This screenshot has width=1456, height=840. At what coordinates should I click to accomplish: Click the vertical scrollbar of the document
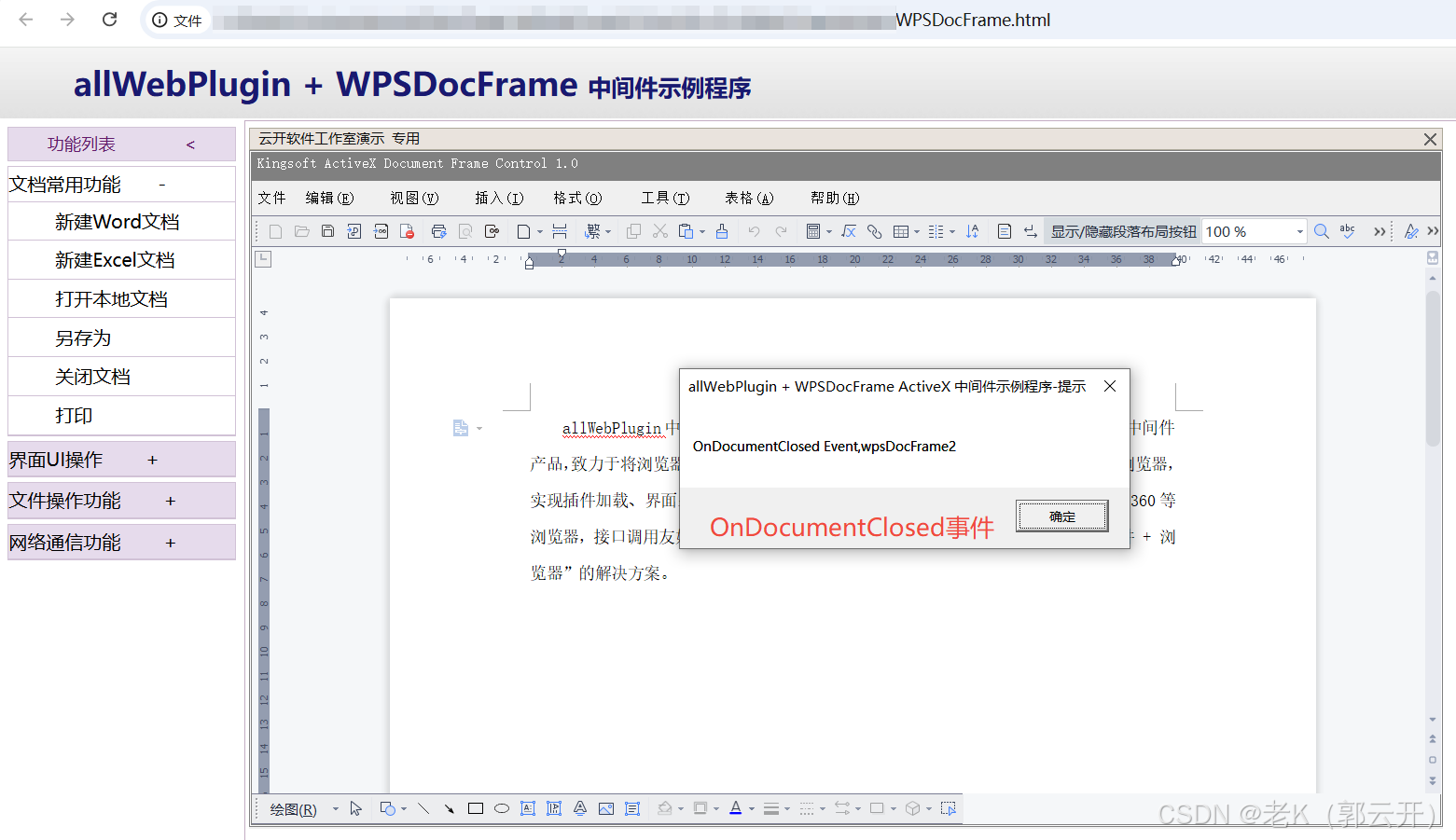pyautogui.click(x=1433, y=368)
